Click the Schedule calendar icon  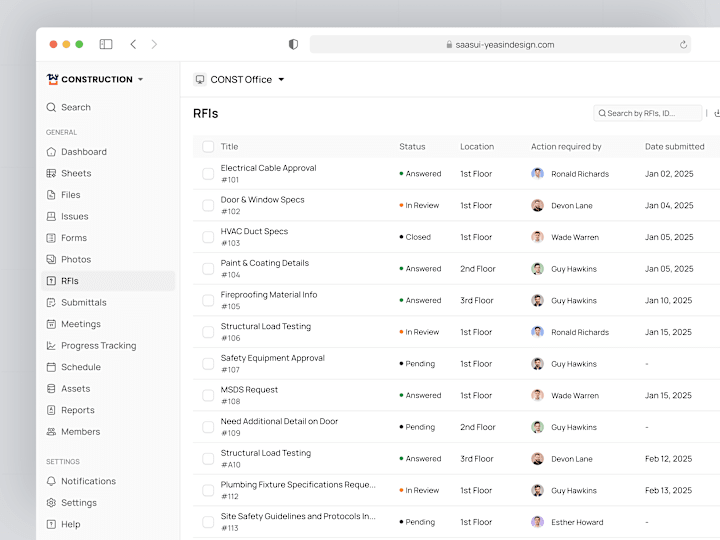click(x=51, y=367)
